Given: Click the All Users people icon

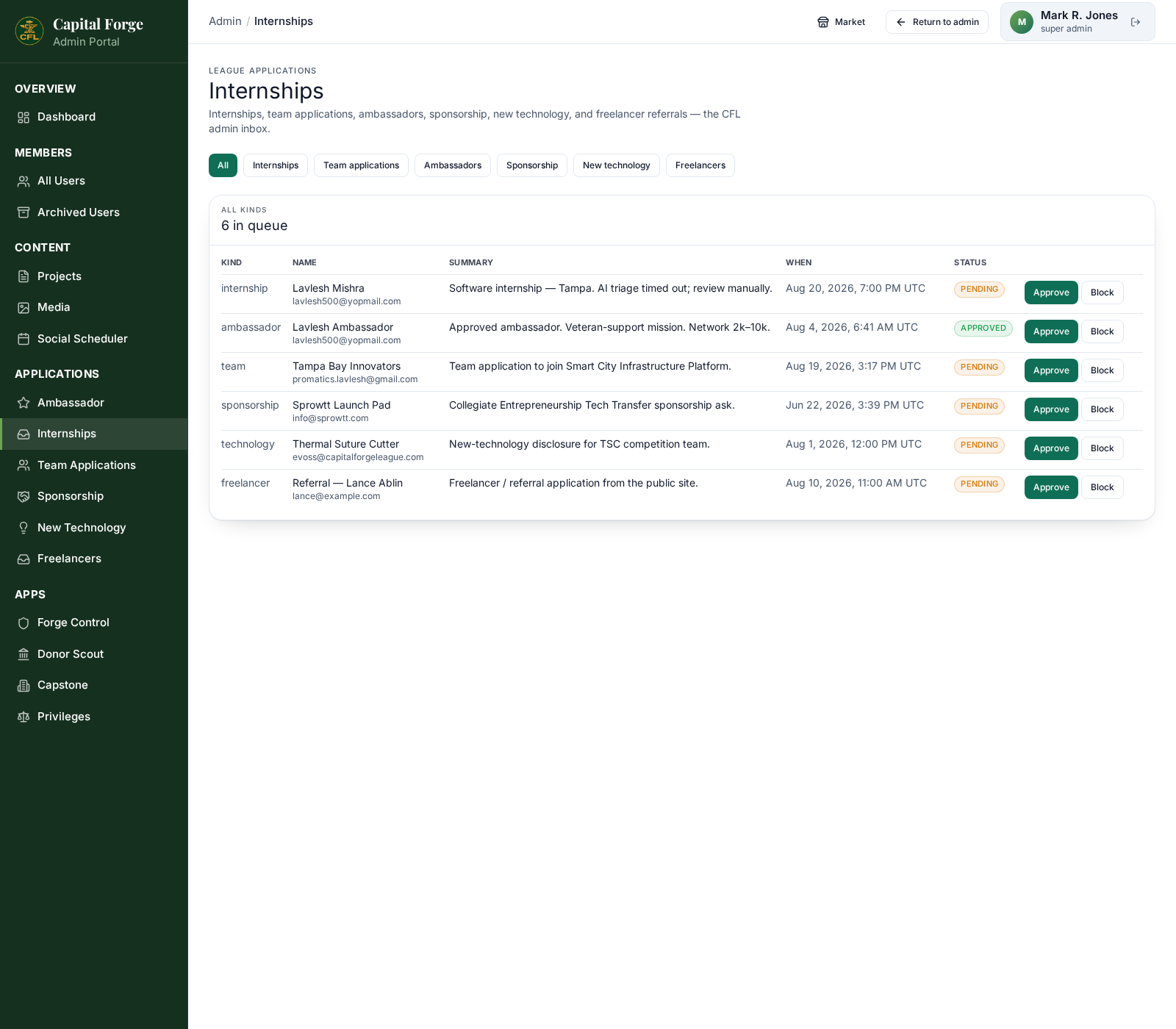Looking at the screenshot, I should [24, 182].
